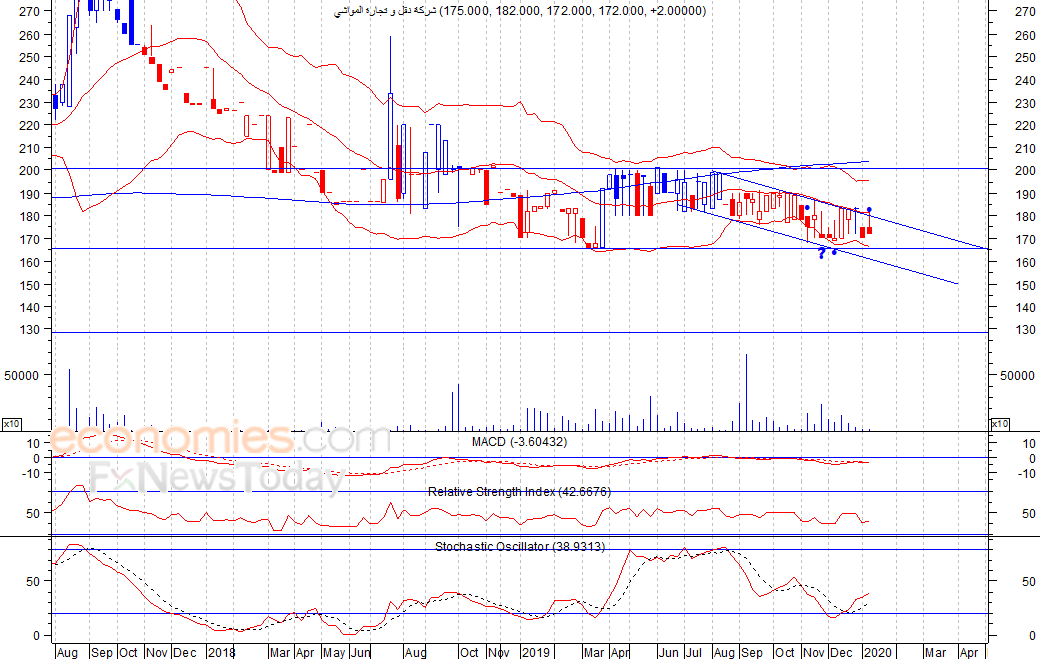Click the left x10 volume scale badge
This screenshot has height=659, width=1040.
12,424
